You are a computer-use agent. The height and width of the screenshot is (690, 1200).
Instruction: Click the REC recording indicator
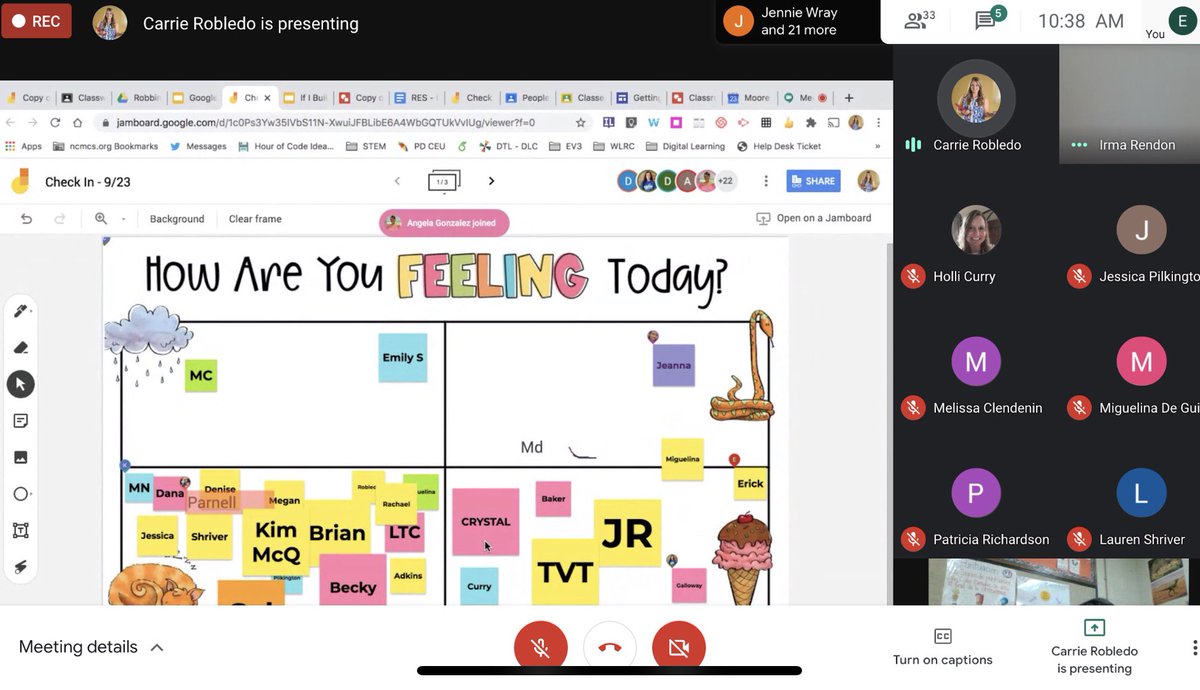pos(36,21)
